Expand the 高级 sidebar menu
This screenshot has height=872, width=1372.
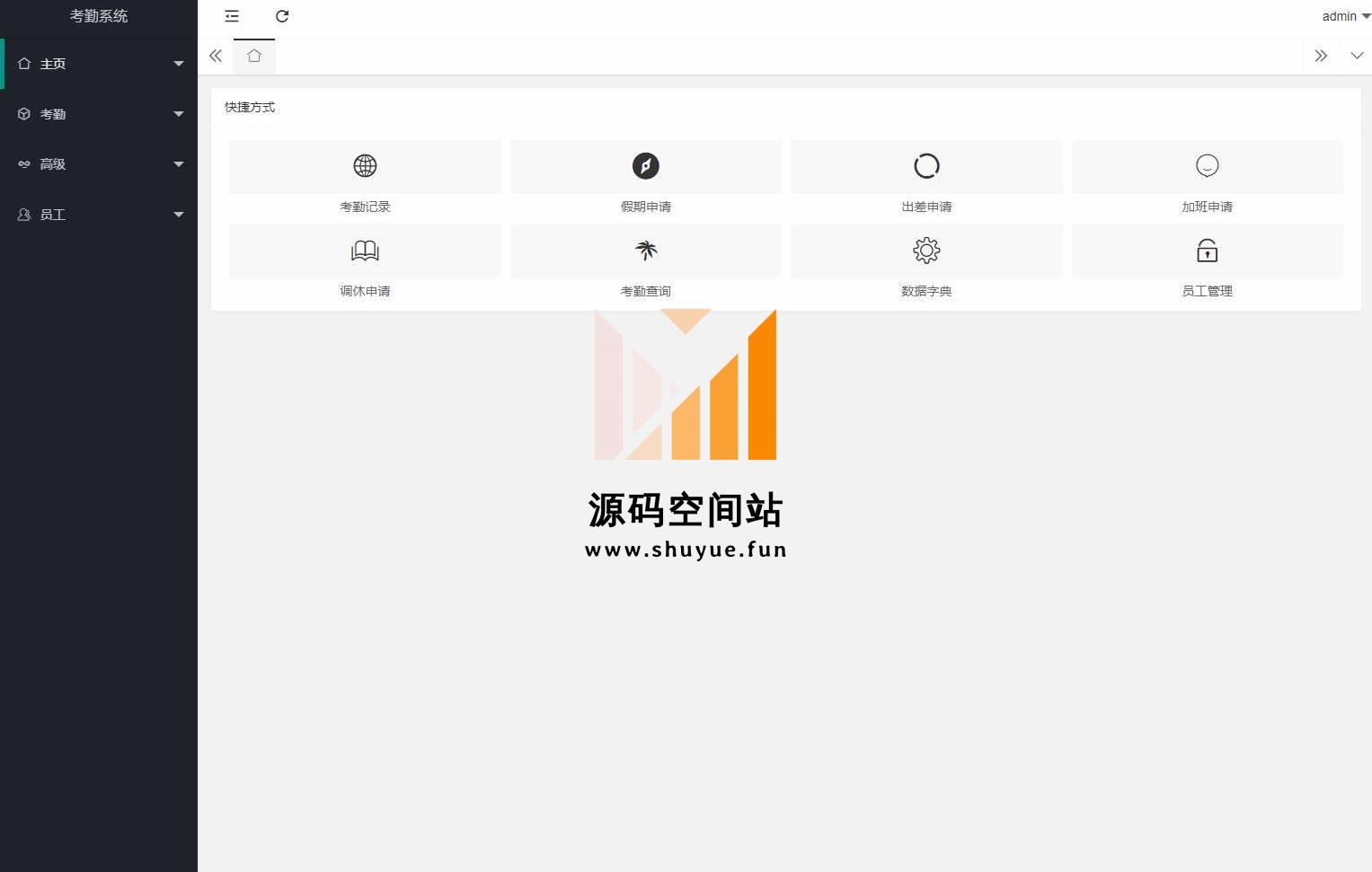click(99, 164)
